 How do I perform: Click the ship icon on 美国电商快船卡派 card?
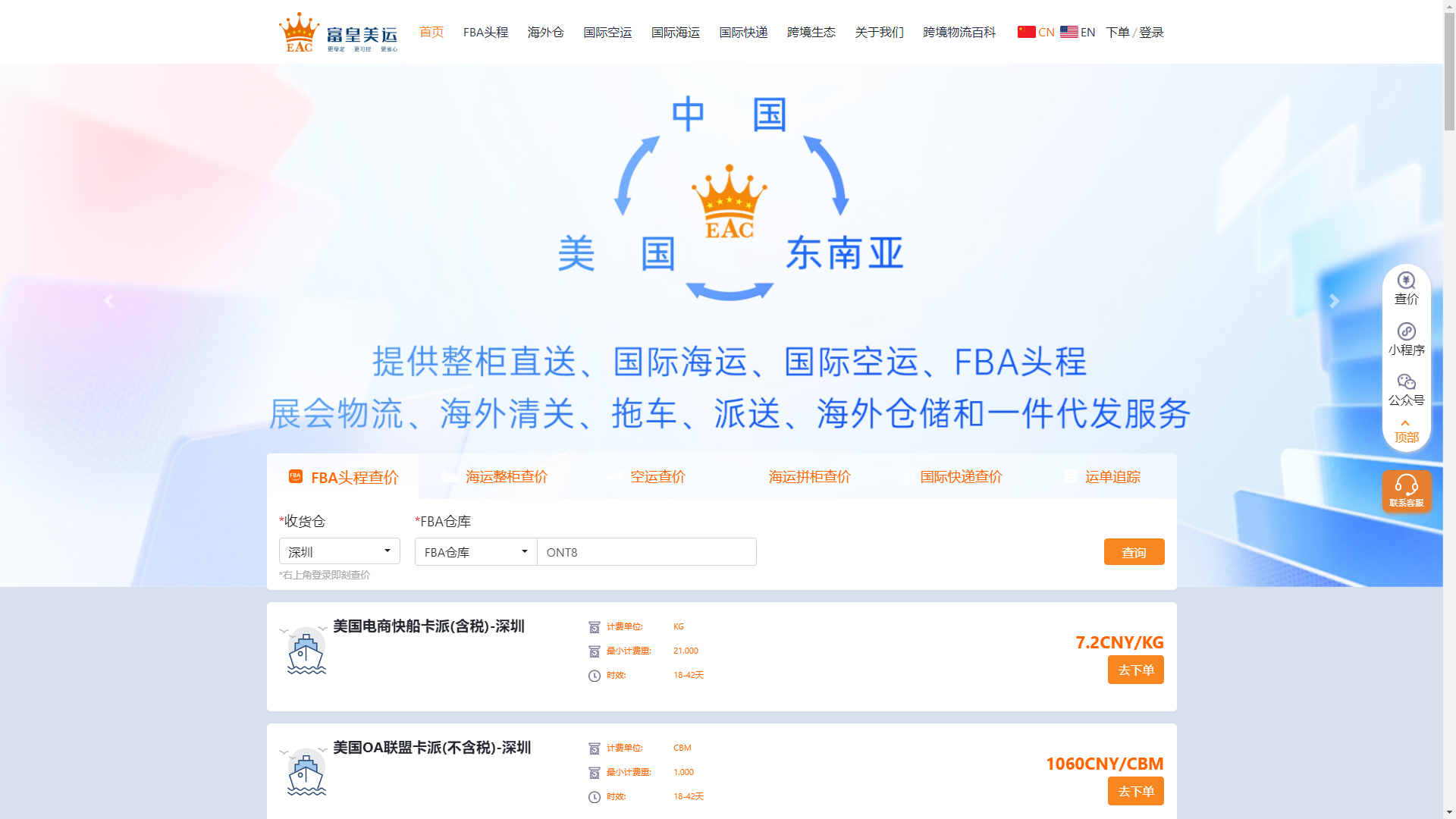pos(306,650)
